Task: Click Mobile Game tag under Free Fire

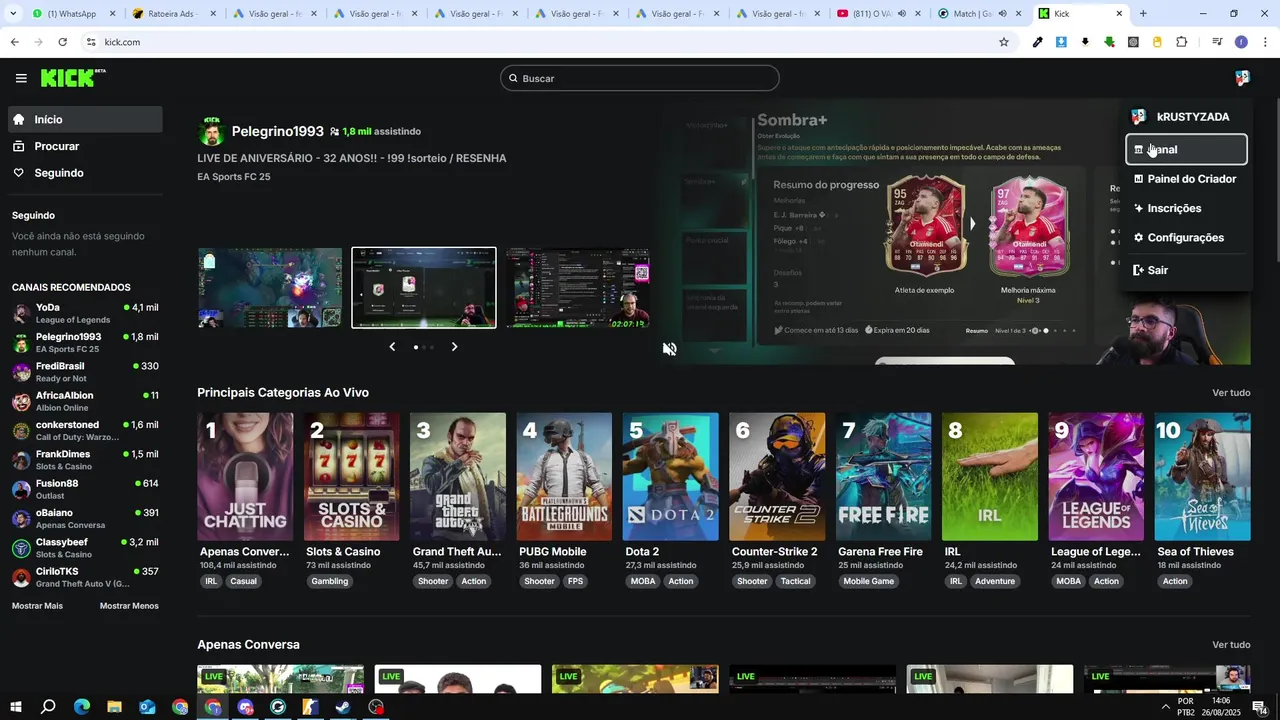Action: [869, 581]
